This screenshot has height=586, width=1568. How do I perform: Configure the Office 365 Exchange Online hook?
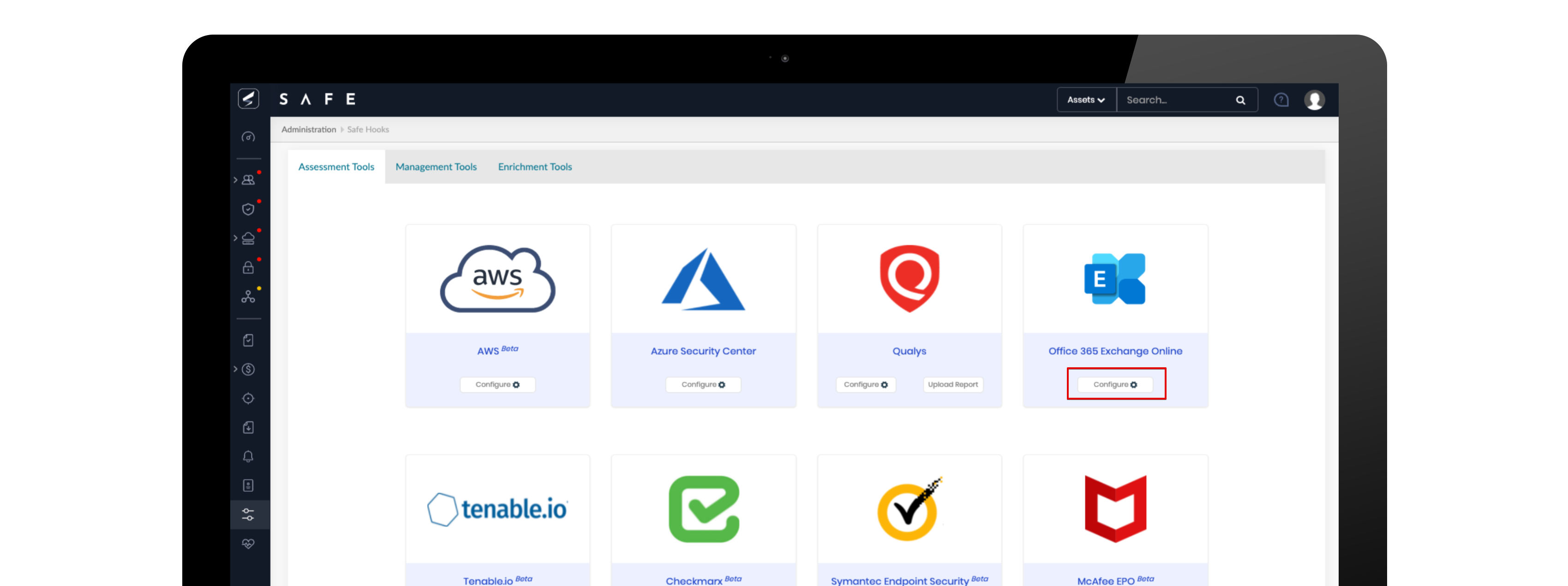(1114, 384)
